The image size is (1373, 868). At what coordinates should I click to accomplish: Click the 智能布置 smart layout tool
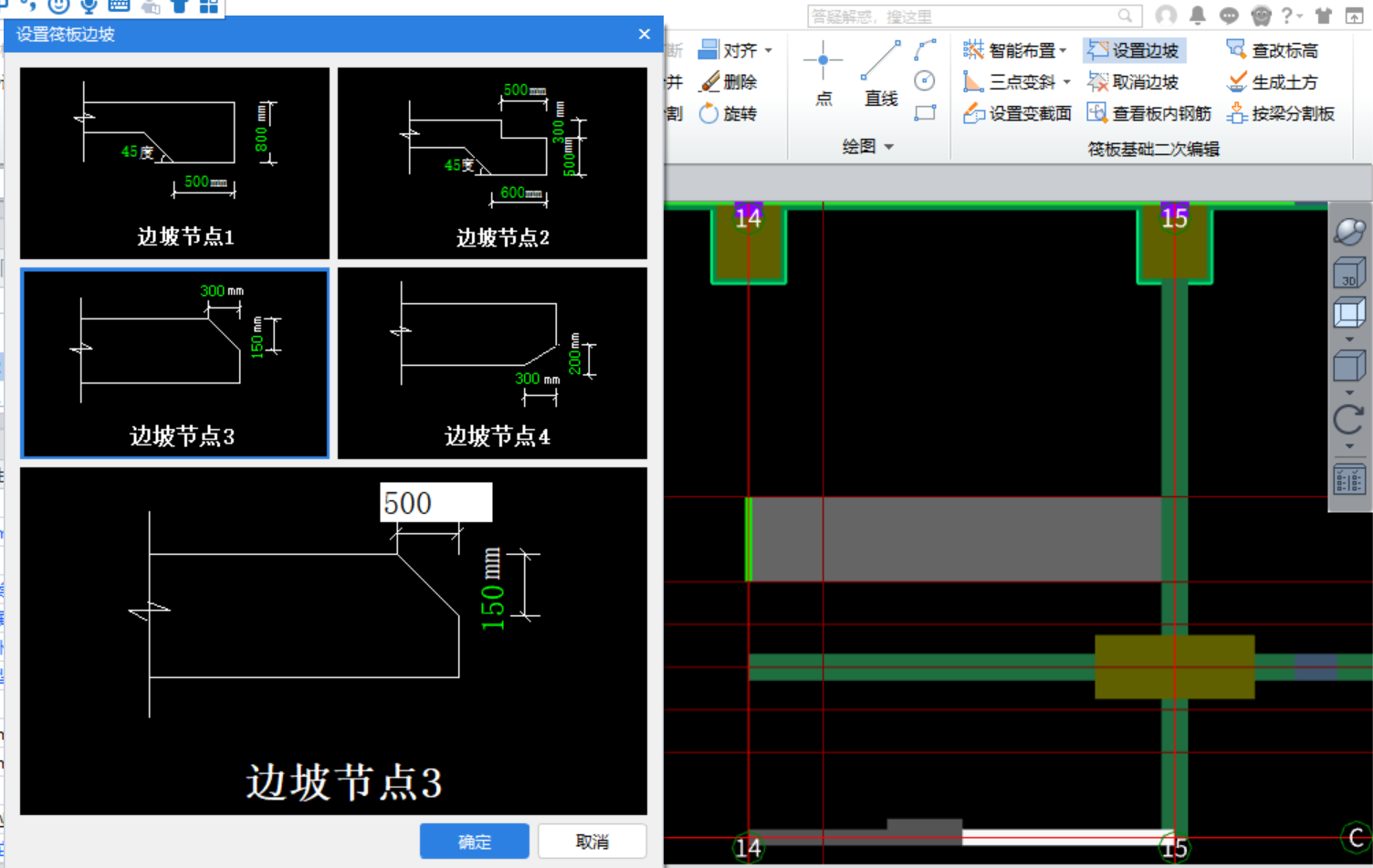click(1008, 50)
